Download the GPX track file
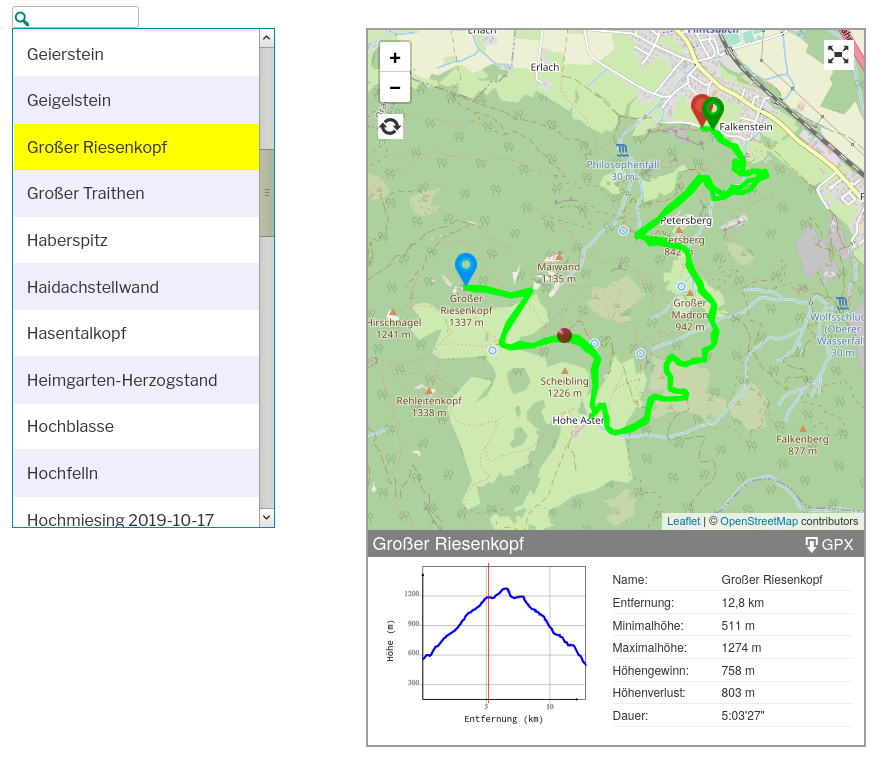885x770 pixels. [829, 544]
